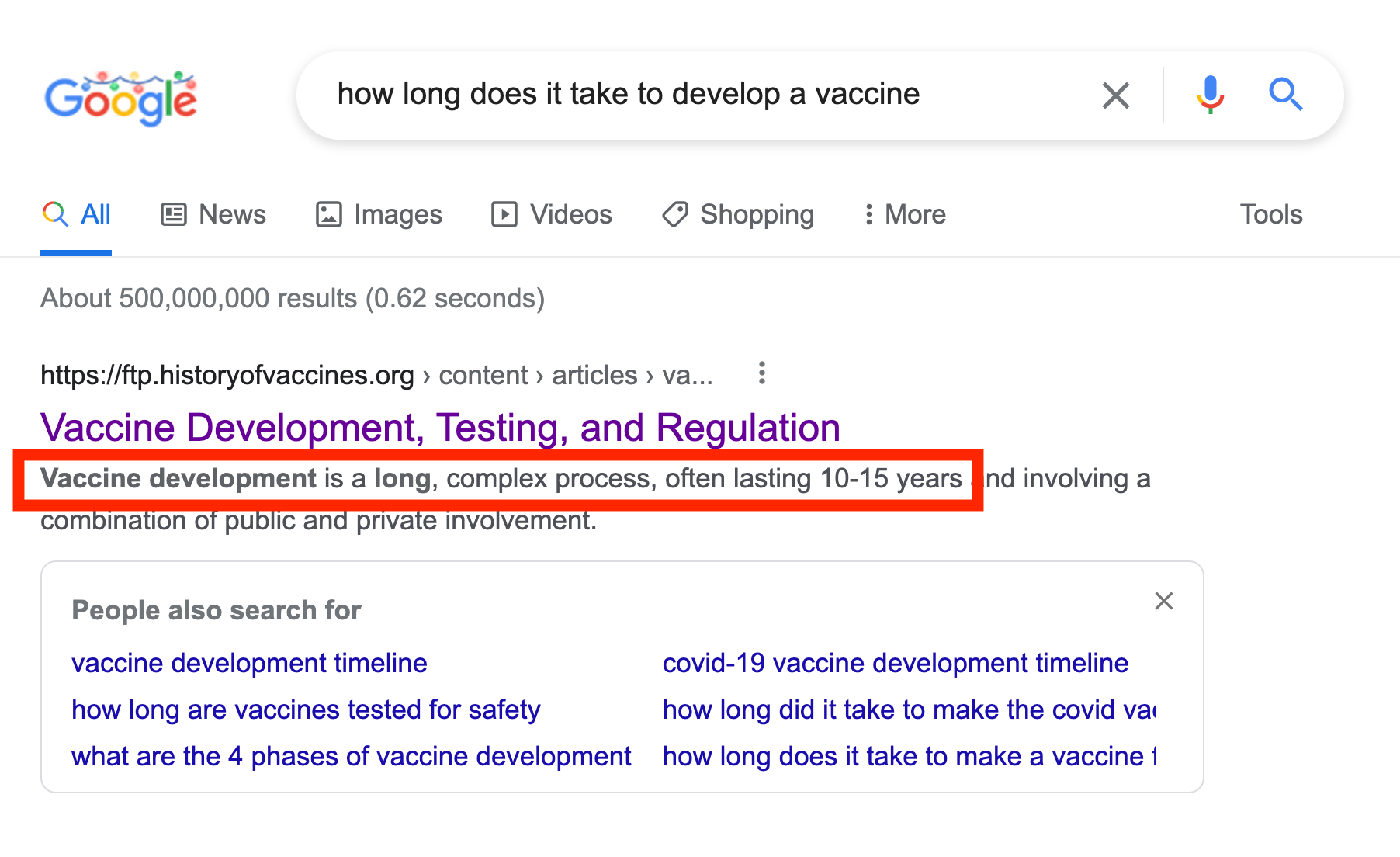Clear the search query with X icon

click(x=1115, y=95)
